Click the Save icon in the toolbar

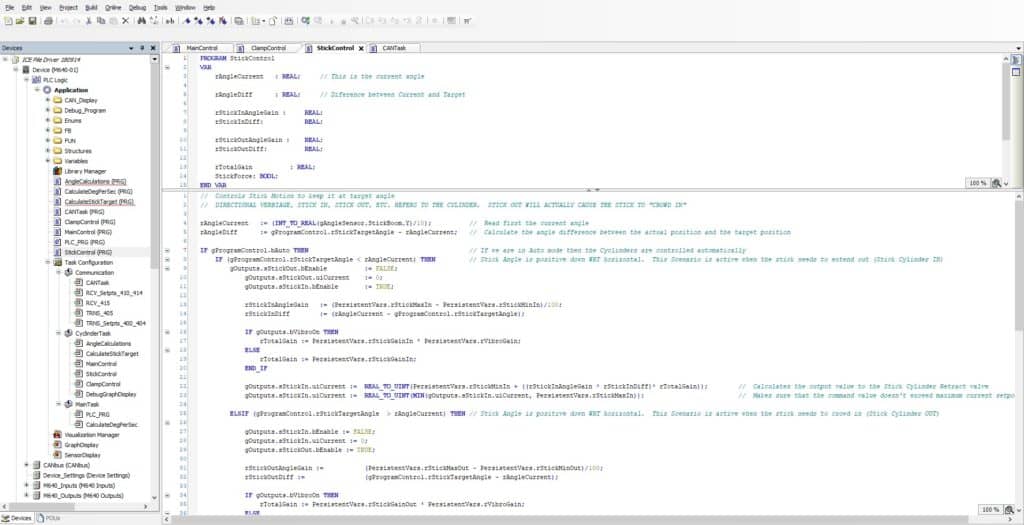coord(33,20)
